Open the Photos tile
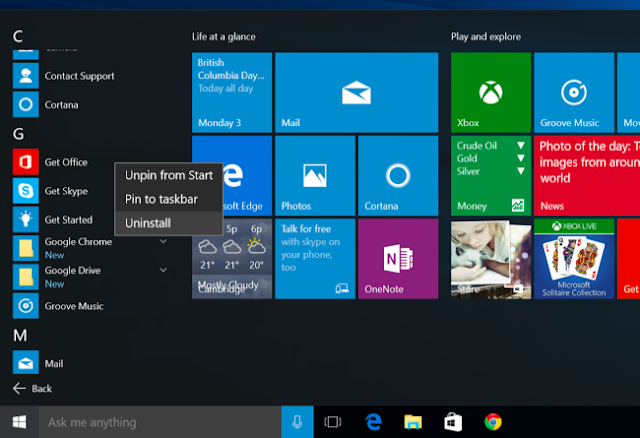The image size is (640, 438). coord(315,176)
